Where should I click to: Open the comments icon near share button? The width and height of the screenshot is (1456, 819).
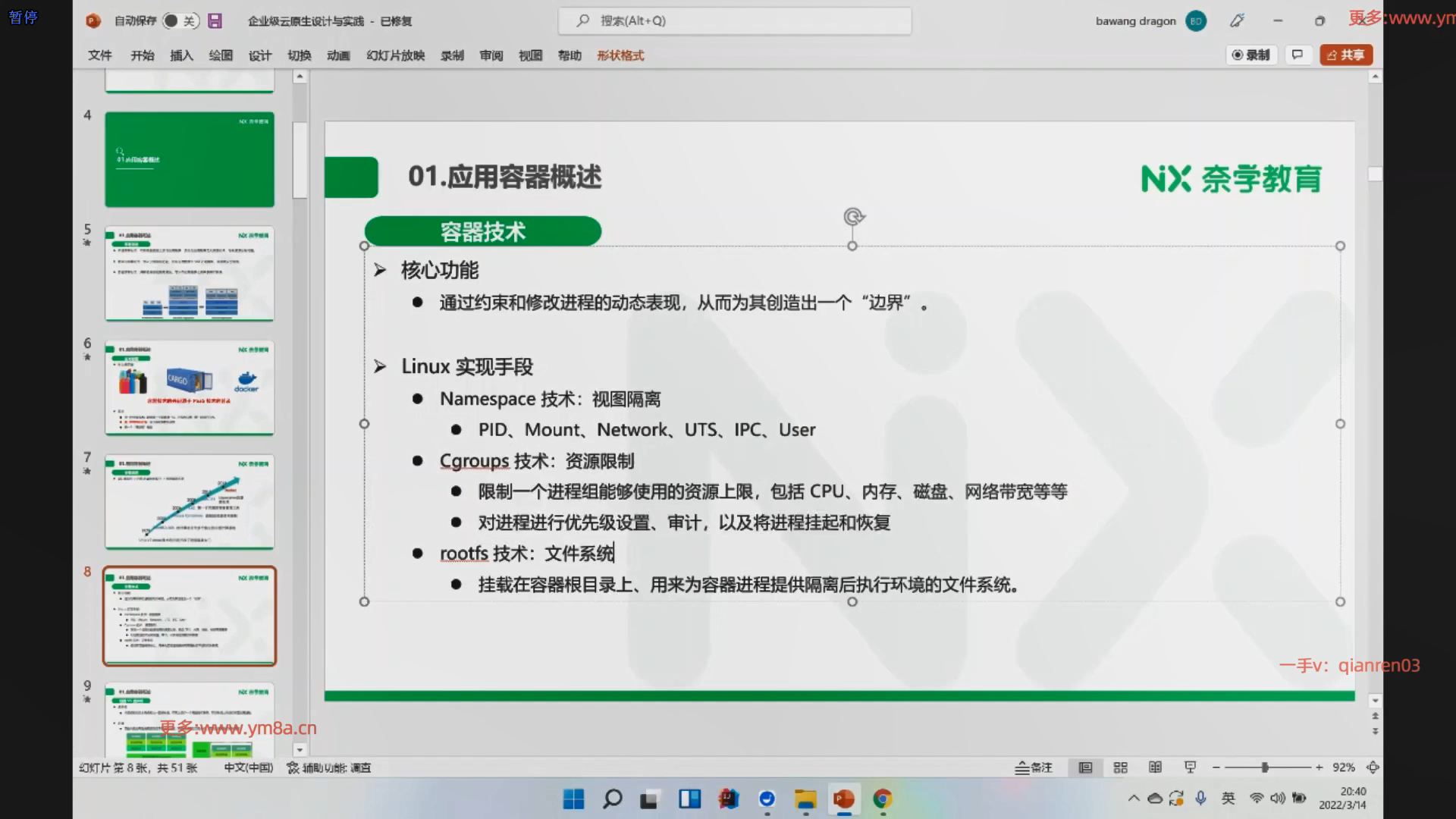(1298, 55)
